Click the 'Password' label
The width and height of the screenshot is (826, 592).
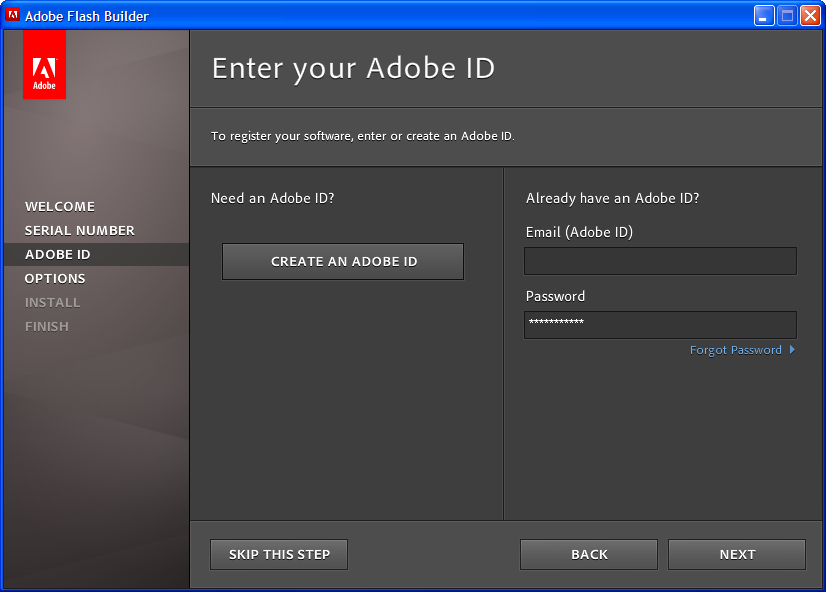tap(555, 297)
